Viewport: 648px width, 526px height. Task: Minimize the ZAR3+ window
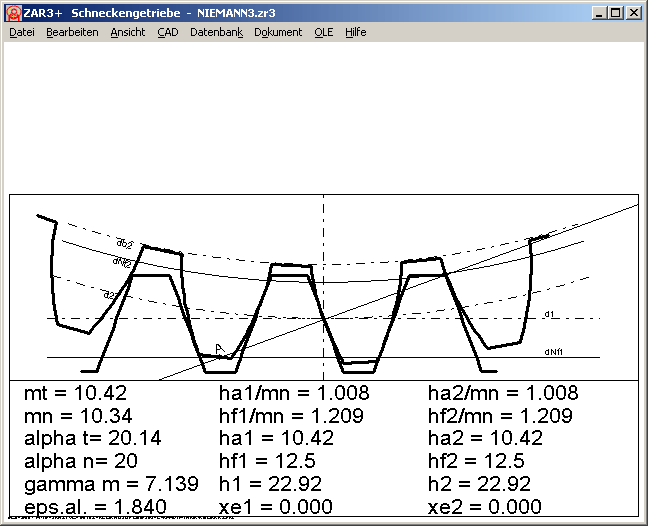click(x=598, y=13)
